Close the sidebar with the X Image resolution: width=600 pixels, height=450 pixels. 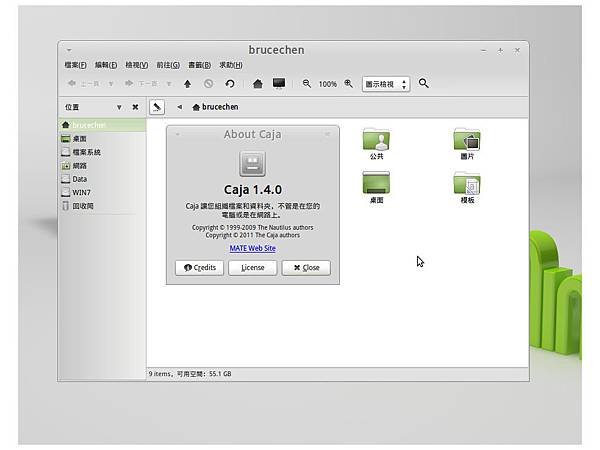click(135, 107)
